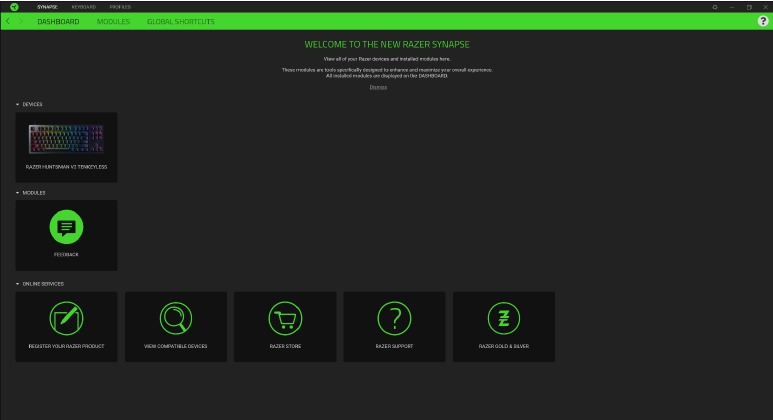
Task: Open View Compatible Devices magnifier icon
Action: (176, 318)
